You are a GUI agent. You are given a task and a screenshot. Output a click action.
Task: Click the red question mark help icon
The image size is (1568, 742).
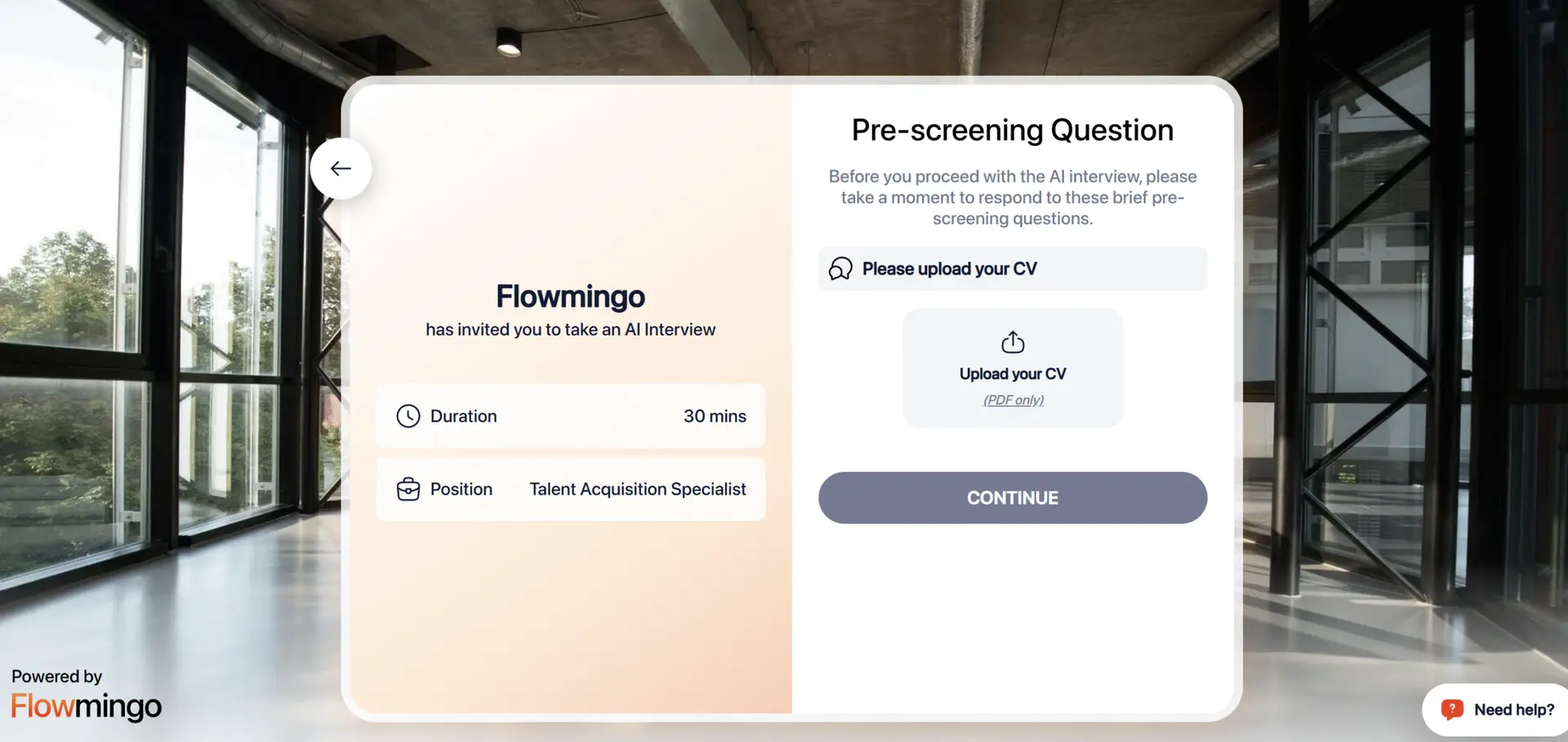1452,709
